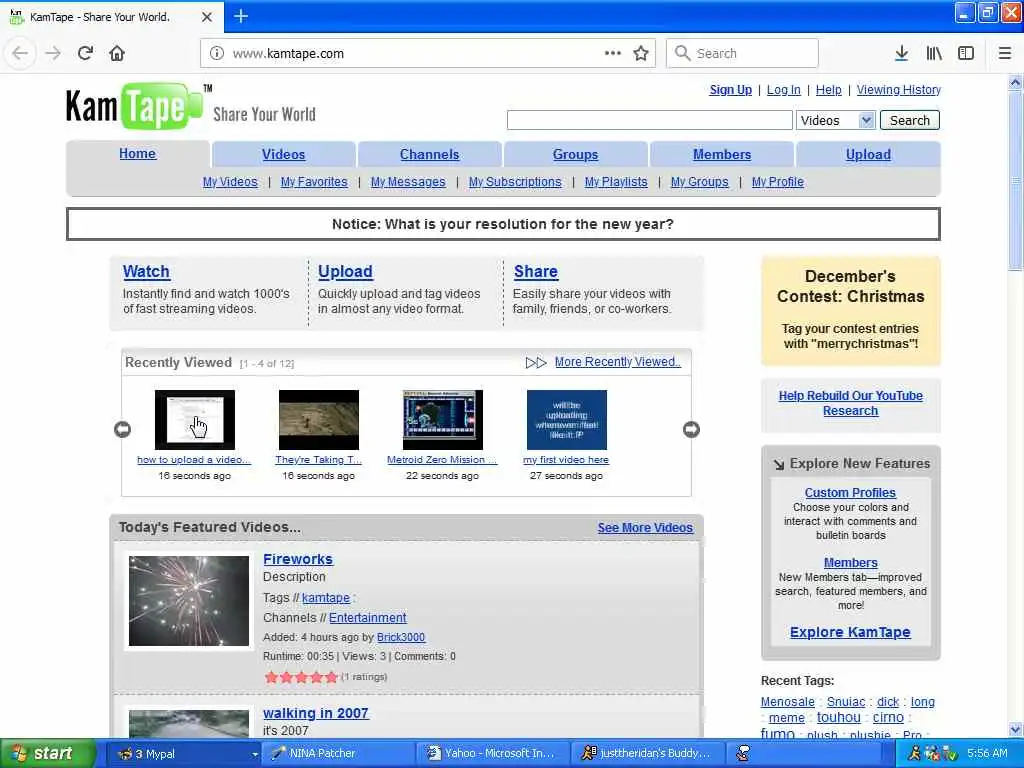1024x768 pixels.
Task: Open Help Rebuild Our YouTube Research link
Action: [850, 403]
